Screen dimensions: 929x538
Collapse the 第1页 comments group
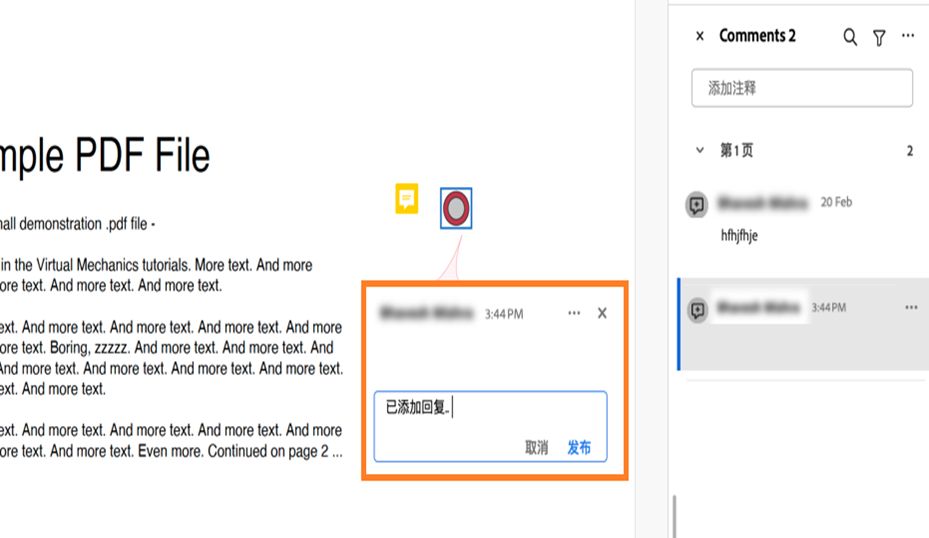point(700,150)
